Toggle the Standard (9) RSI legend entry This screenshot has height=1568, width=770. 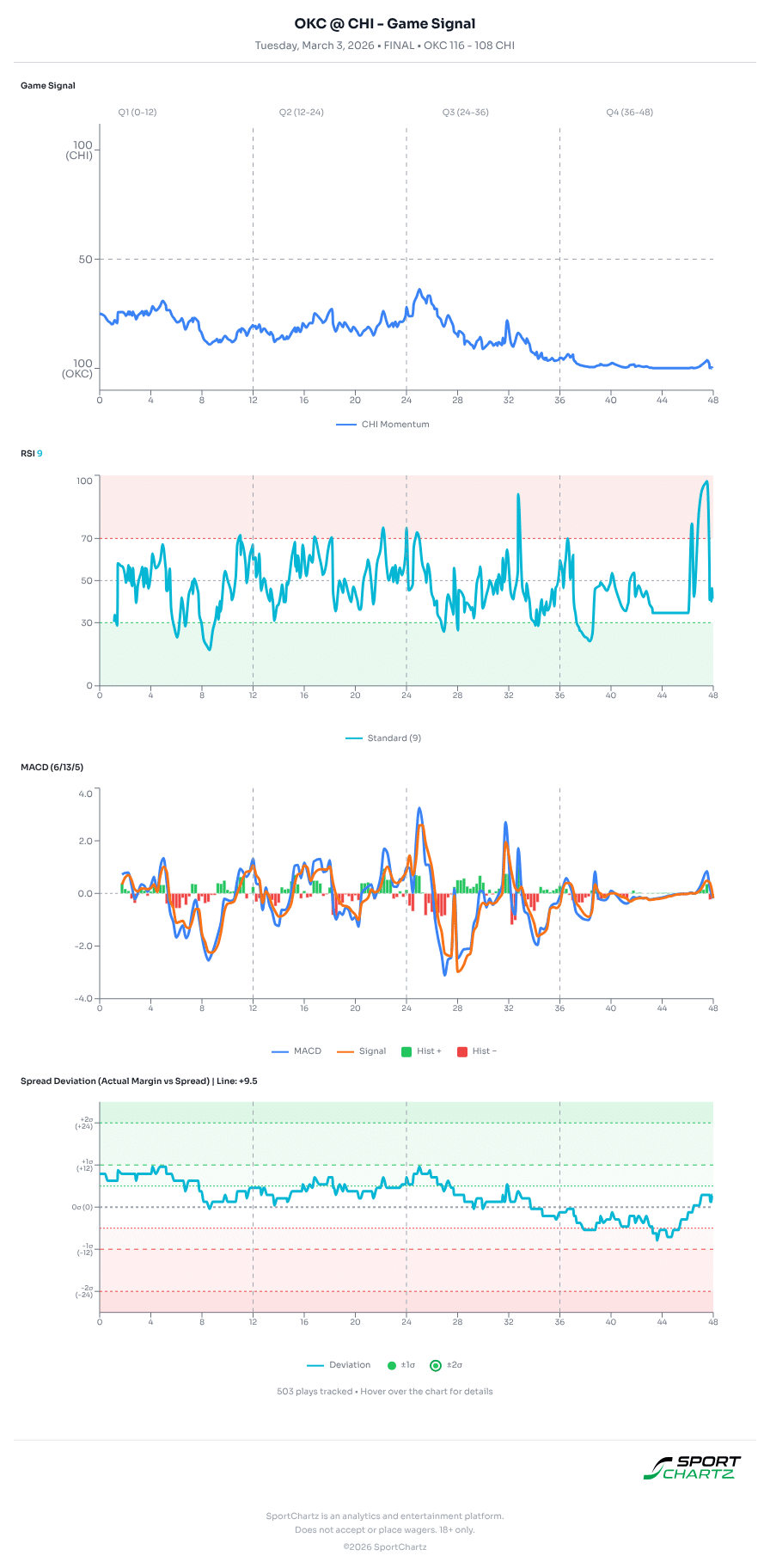[383, 738]
